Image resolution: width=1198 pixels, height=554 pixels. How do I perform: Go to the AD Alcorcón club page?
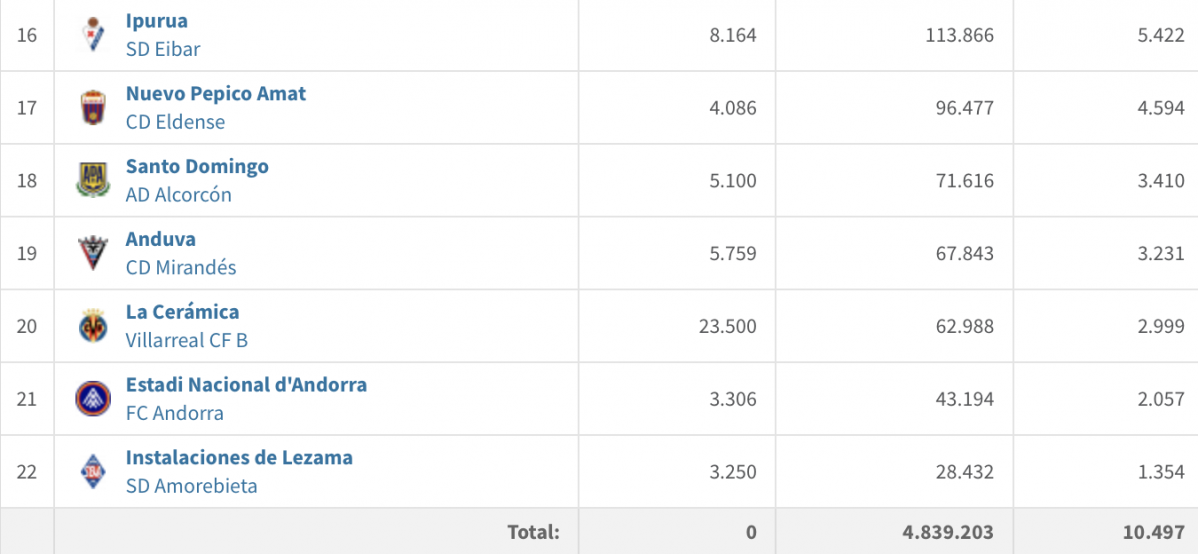tap(178, 195)
